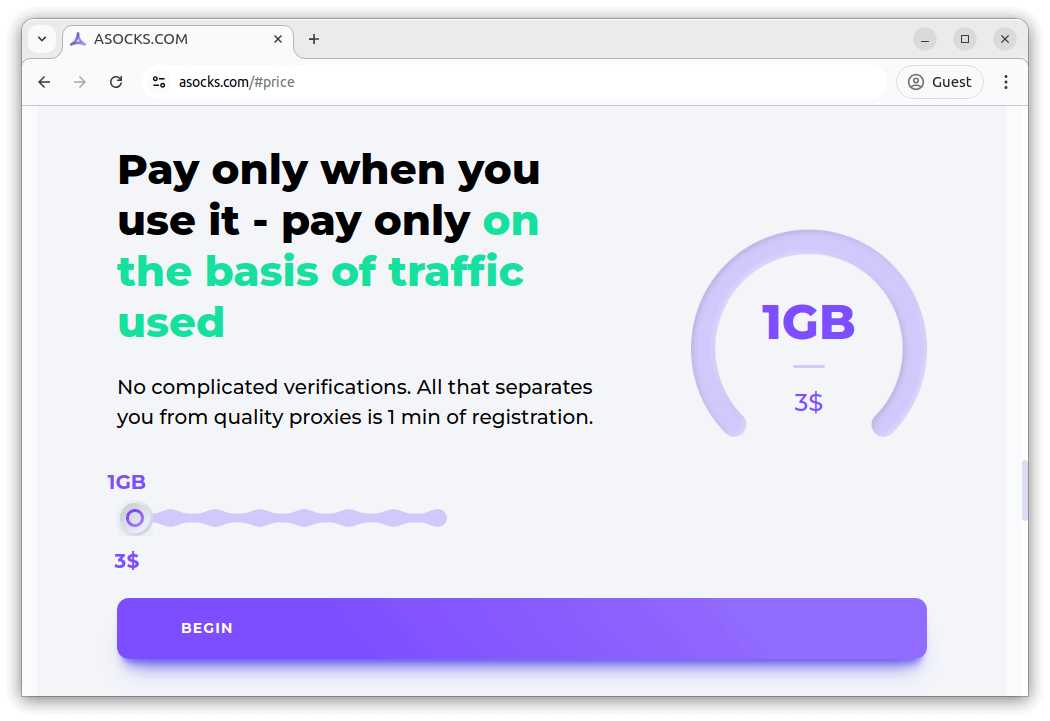The height and width of the screenshot is (721, 1050).
Task: Click the page vertical scrollbar
Action: [x=1024, y=490]
